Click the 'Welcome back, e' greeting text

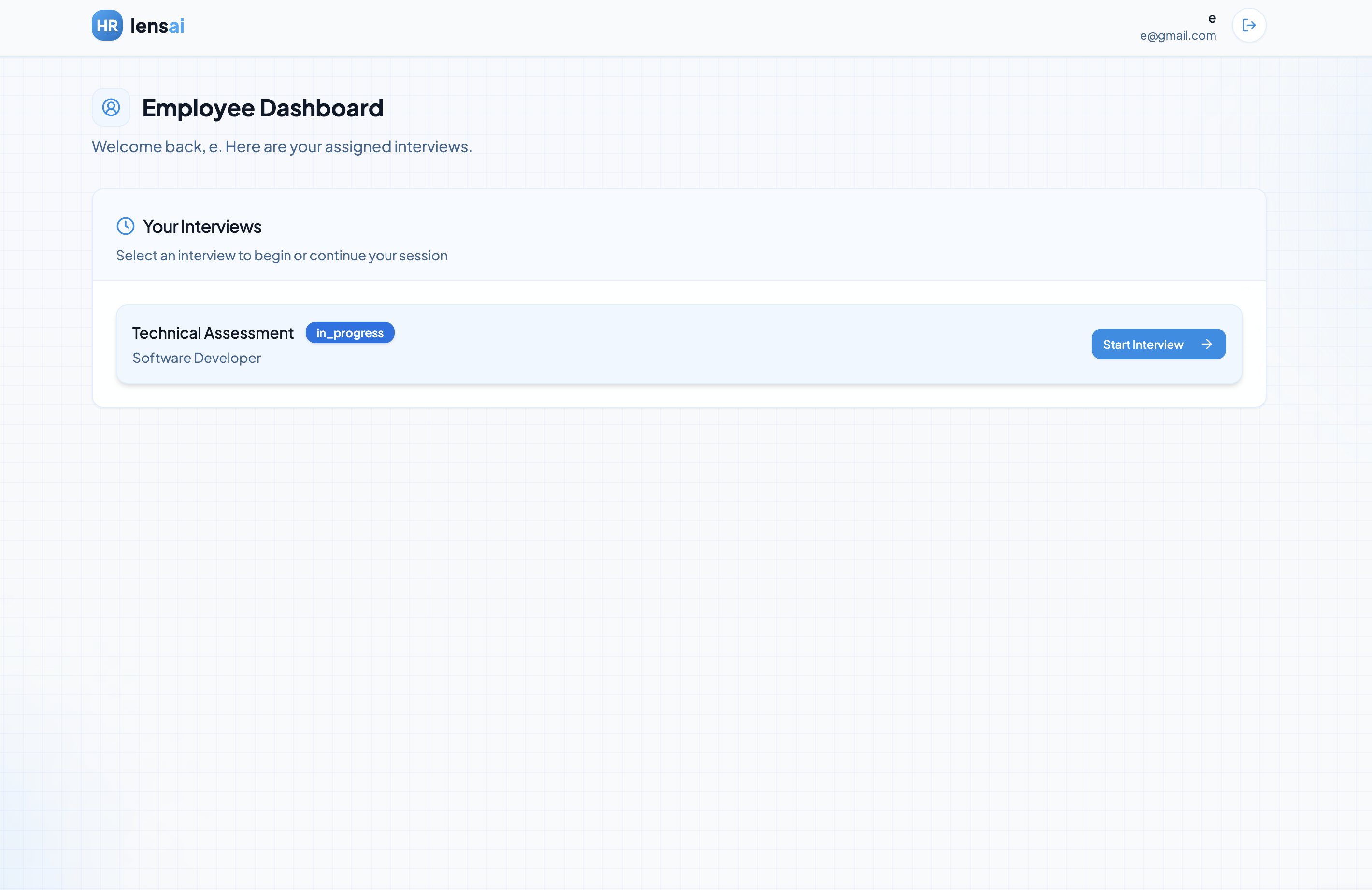pos(156,146)
